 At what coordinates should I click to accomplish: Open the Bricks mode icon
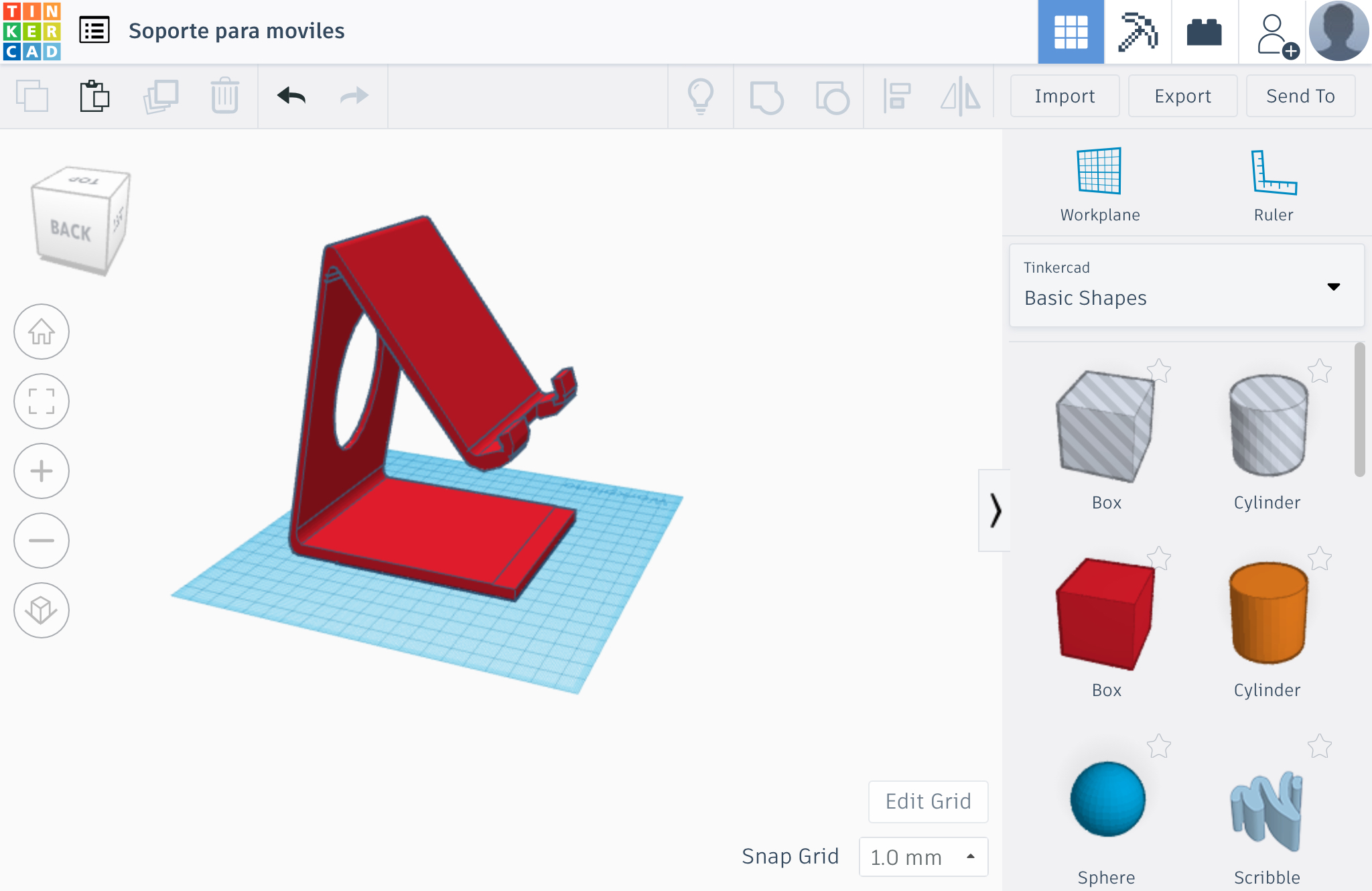click(1204, 31)
